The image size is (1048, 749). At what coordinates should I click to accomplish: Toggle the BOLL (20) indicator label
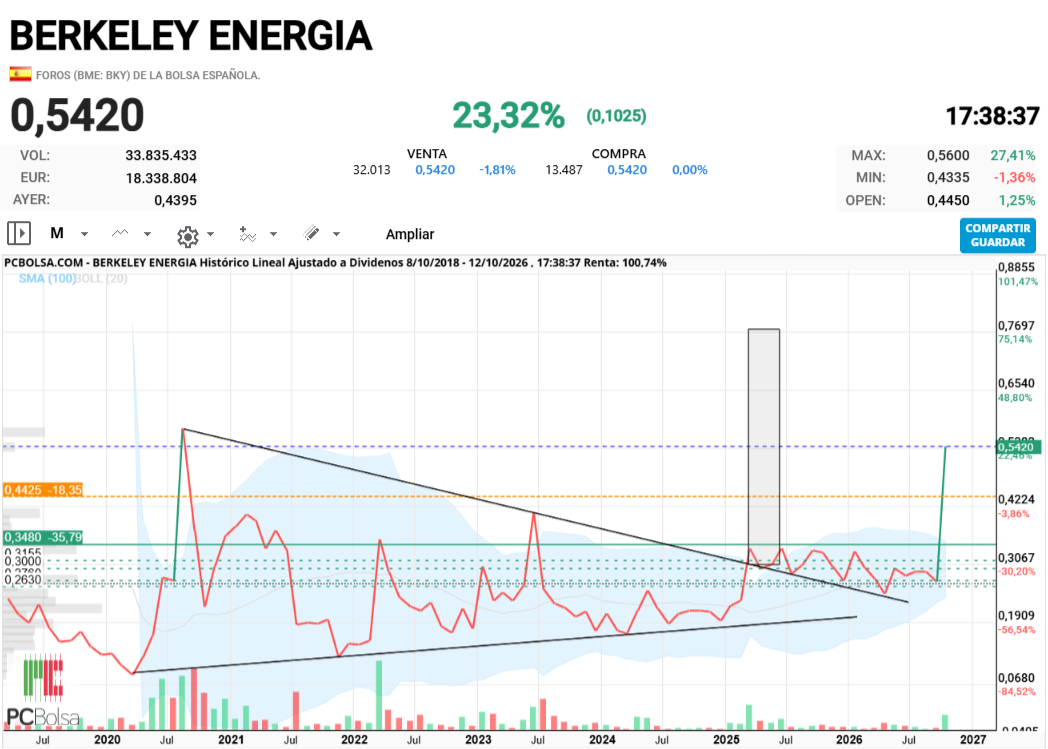click(x=102, y=279)
